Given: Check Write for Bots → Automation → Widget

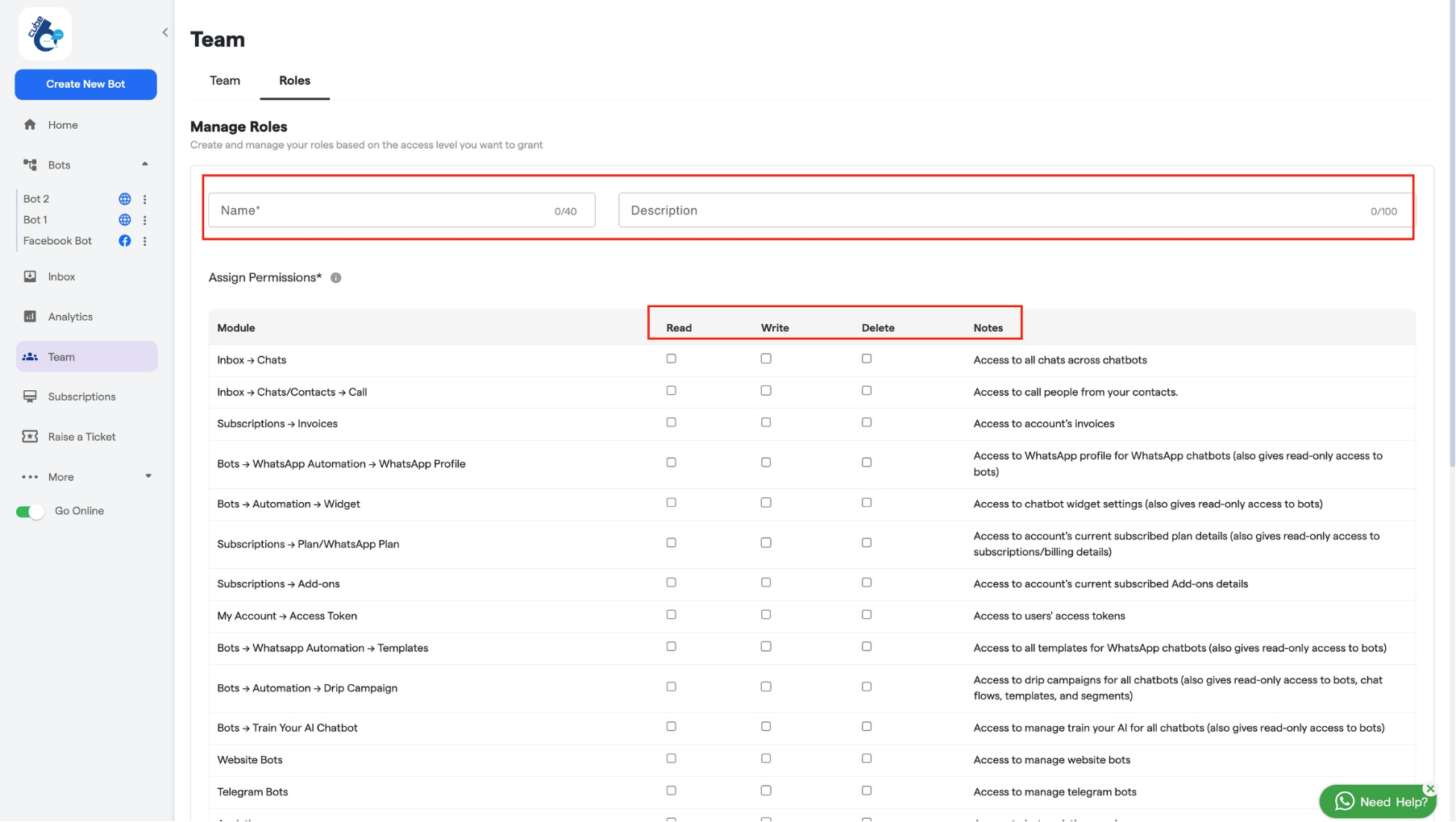Looking at the screenshot, I should (766, 503).
